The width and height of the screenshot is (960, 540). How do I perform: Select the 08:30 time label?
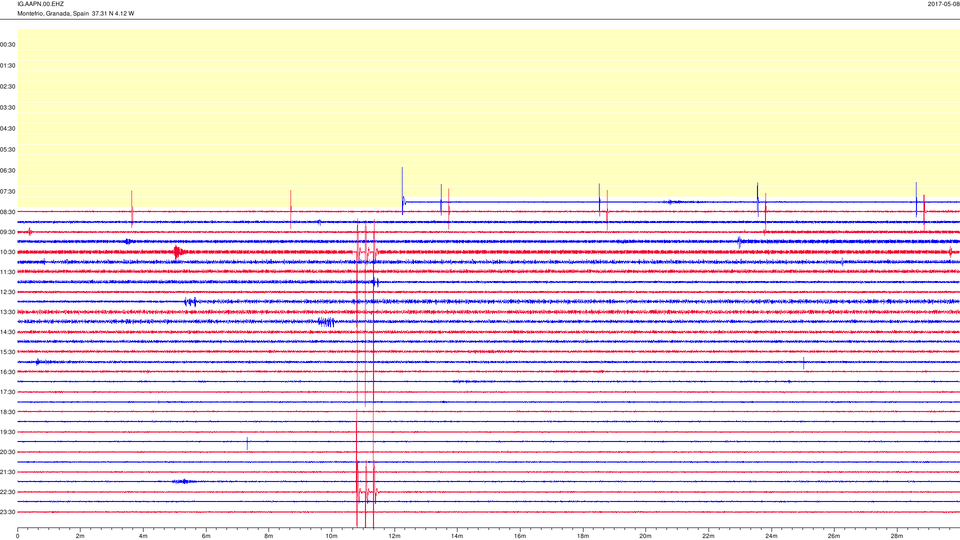(x=8, y=212)
